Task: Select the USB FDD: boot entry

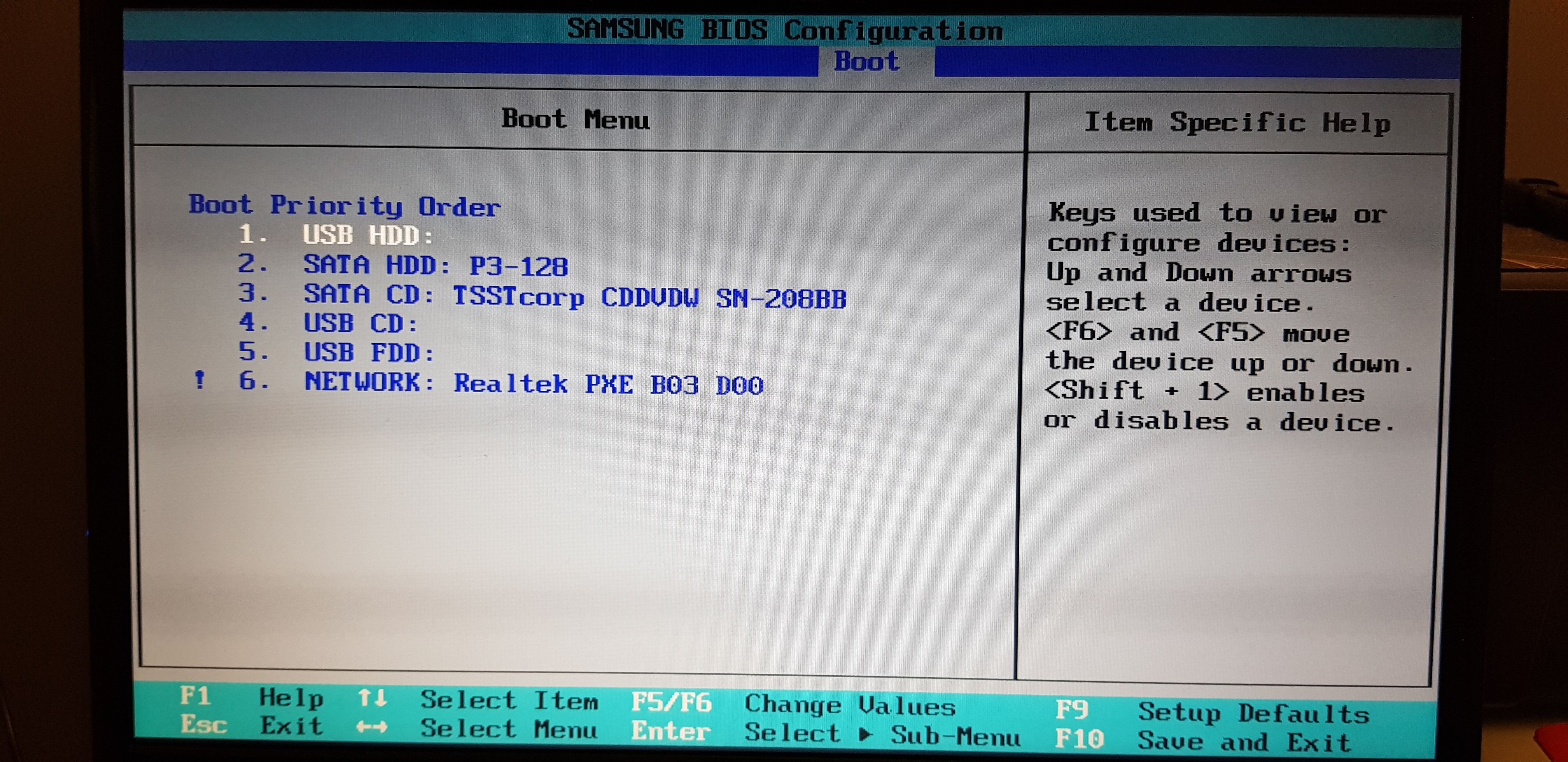Action: pos(337,352)
